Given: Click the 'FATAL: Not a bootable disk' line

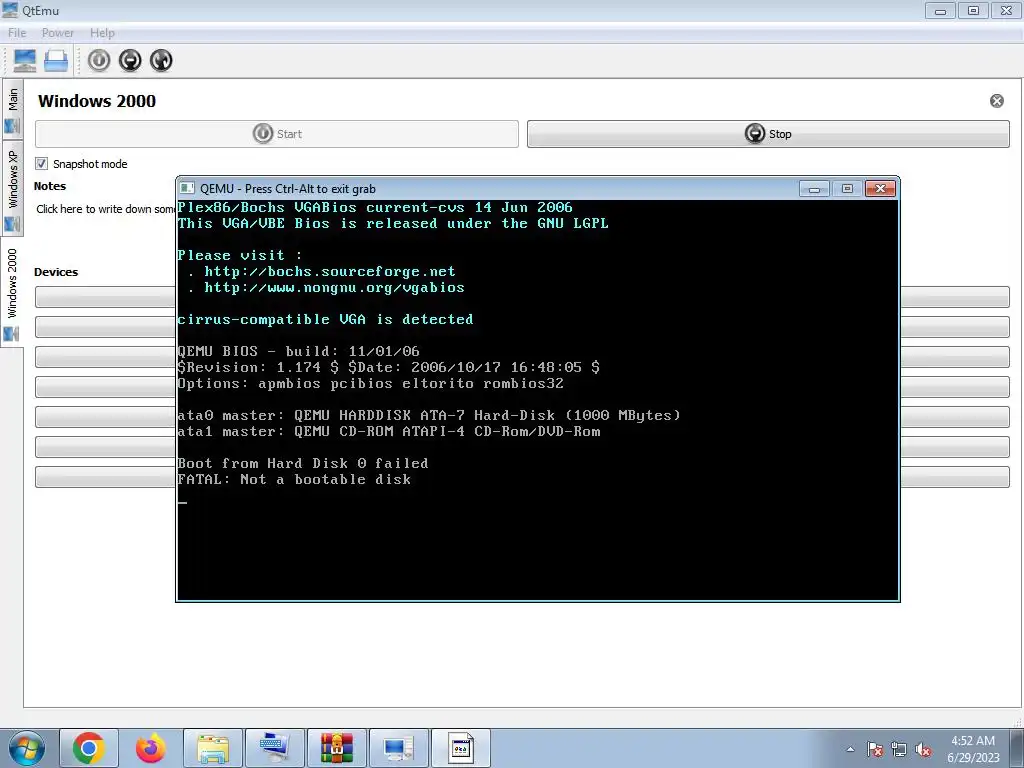Looking at the screenshot, I should pos(295,479).
